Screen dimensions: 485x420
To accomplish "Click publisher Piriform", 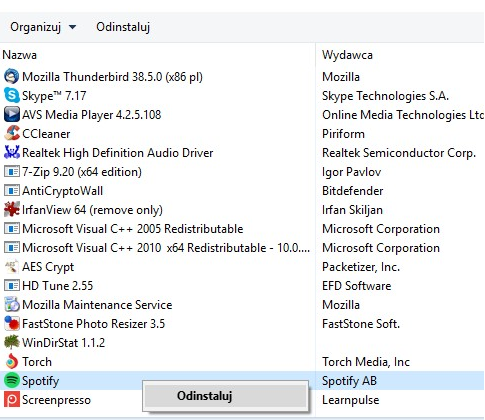I will pyautogui.click(x=343, y=134).
